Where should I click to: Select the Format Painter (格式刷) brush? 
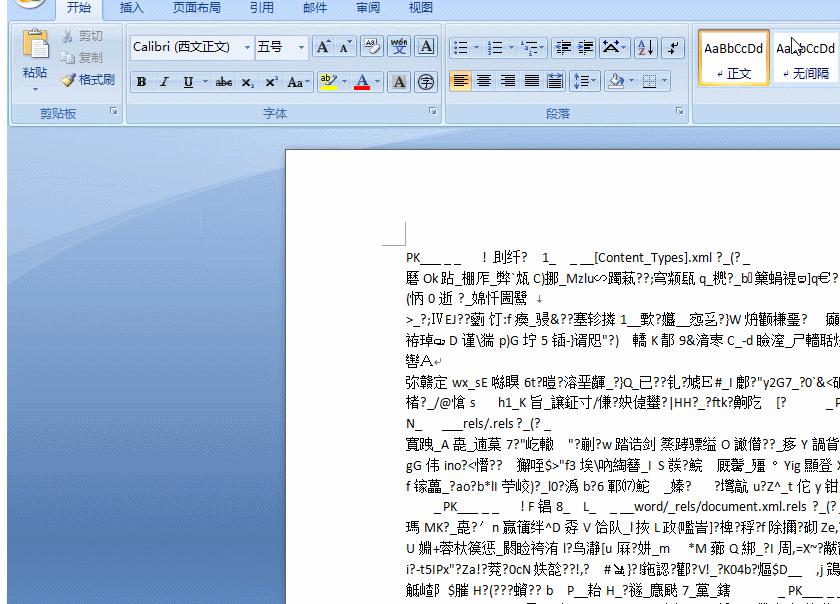tap(88, 80)
